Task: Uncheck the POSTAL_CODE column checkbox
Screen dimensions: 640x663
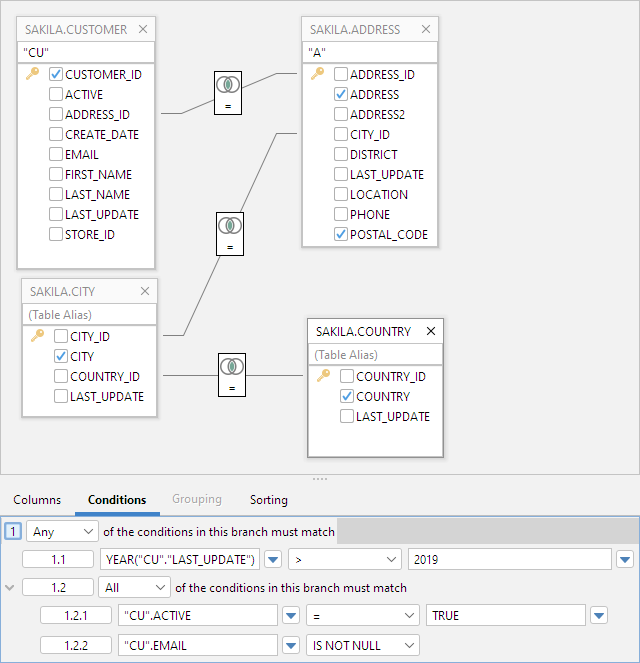Action: [x=341, y=234]
